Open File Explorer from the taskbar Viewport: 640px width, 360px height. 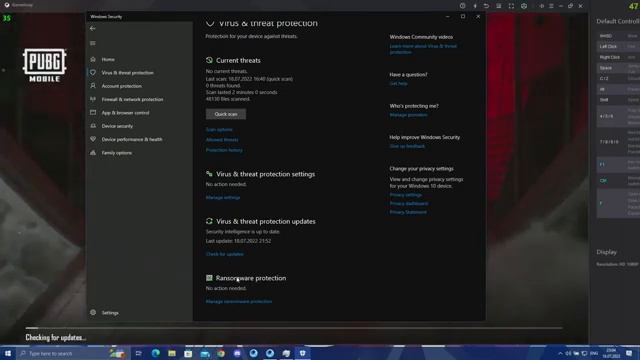point(172,353)
